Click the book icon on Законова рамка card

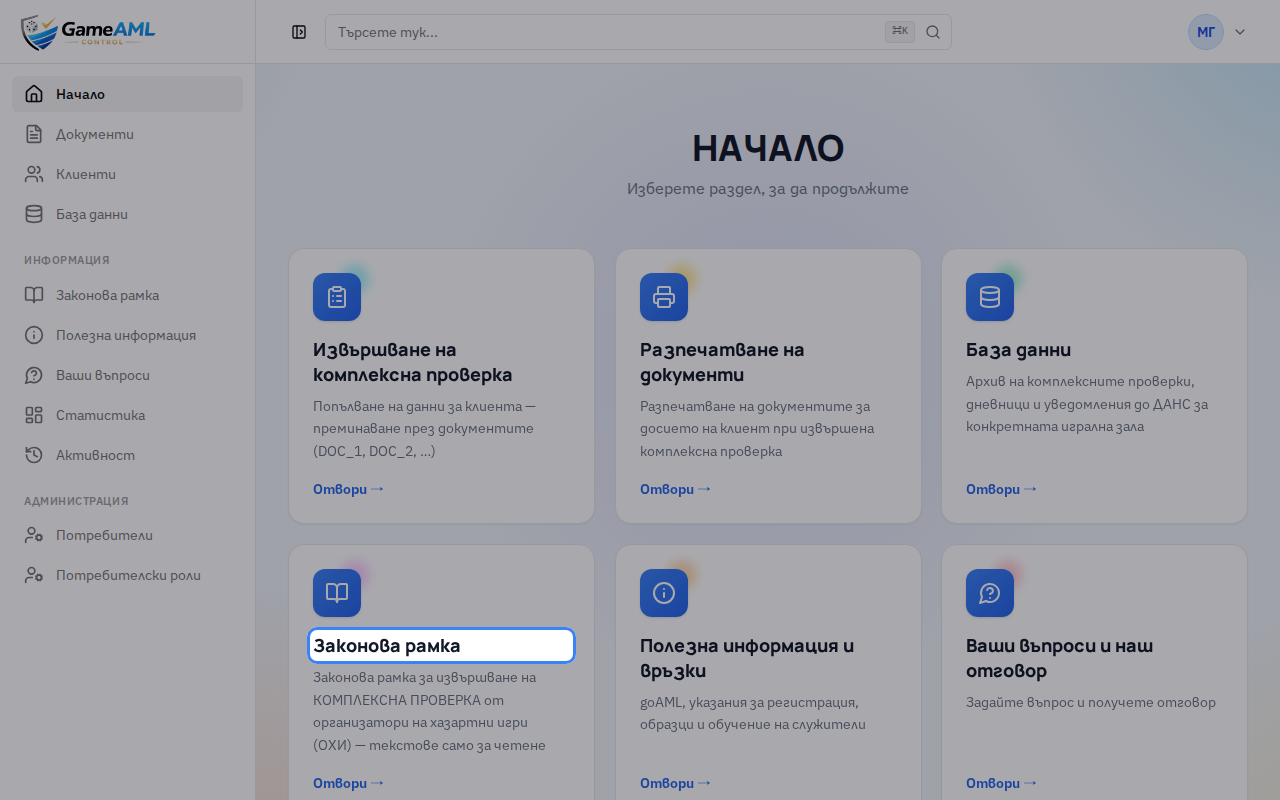(337, 593)
